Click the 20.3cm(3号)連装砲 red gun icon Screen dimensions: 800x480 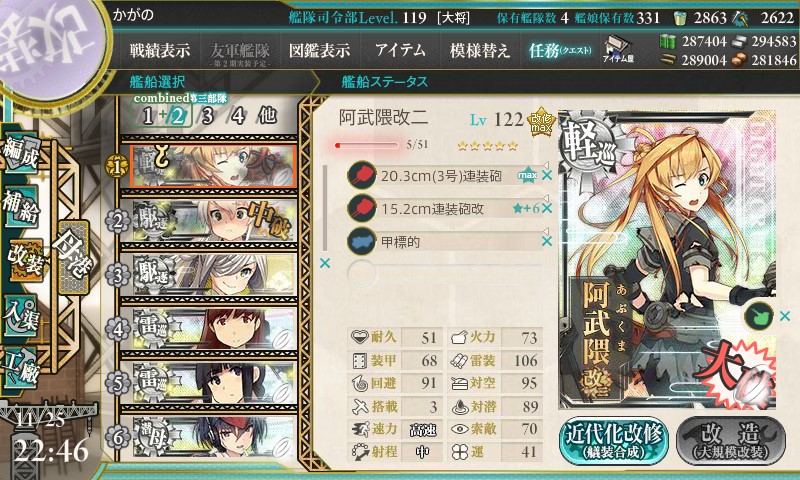pos(361,176)
